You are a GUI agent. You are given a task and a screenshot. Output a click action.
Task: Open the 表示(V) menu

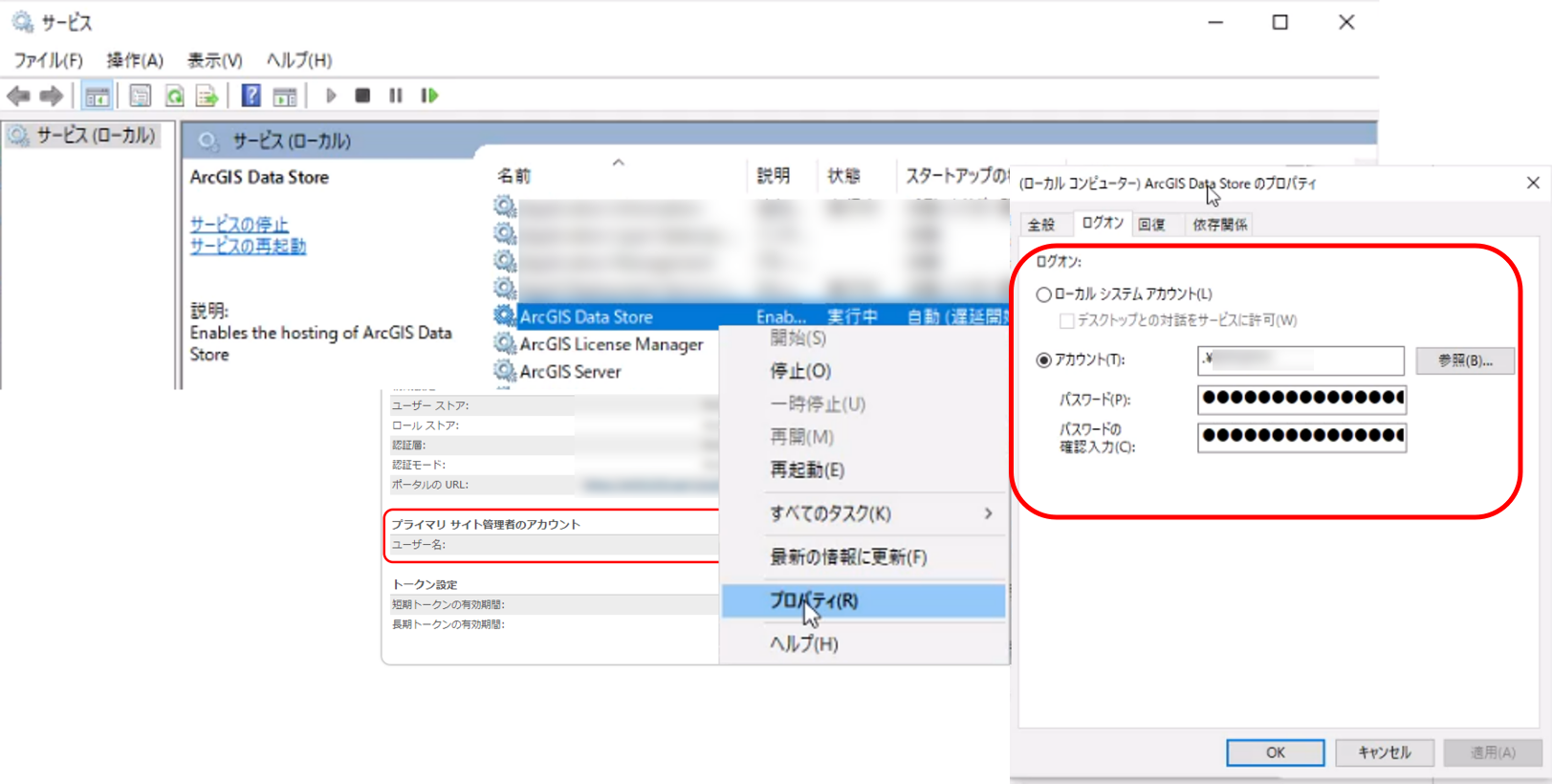(x=214, y=60)
